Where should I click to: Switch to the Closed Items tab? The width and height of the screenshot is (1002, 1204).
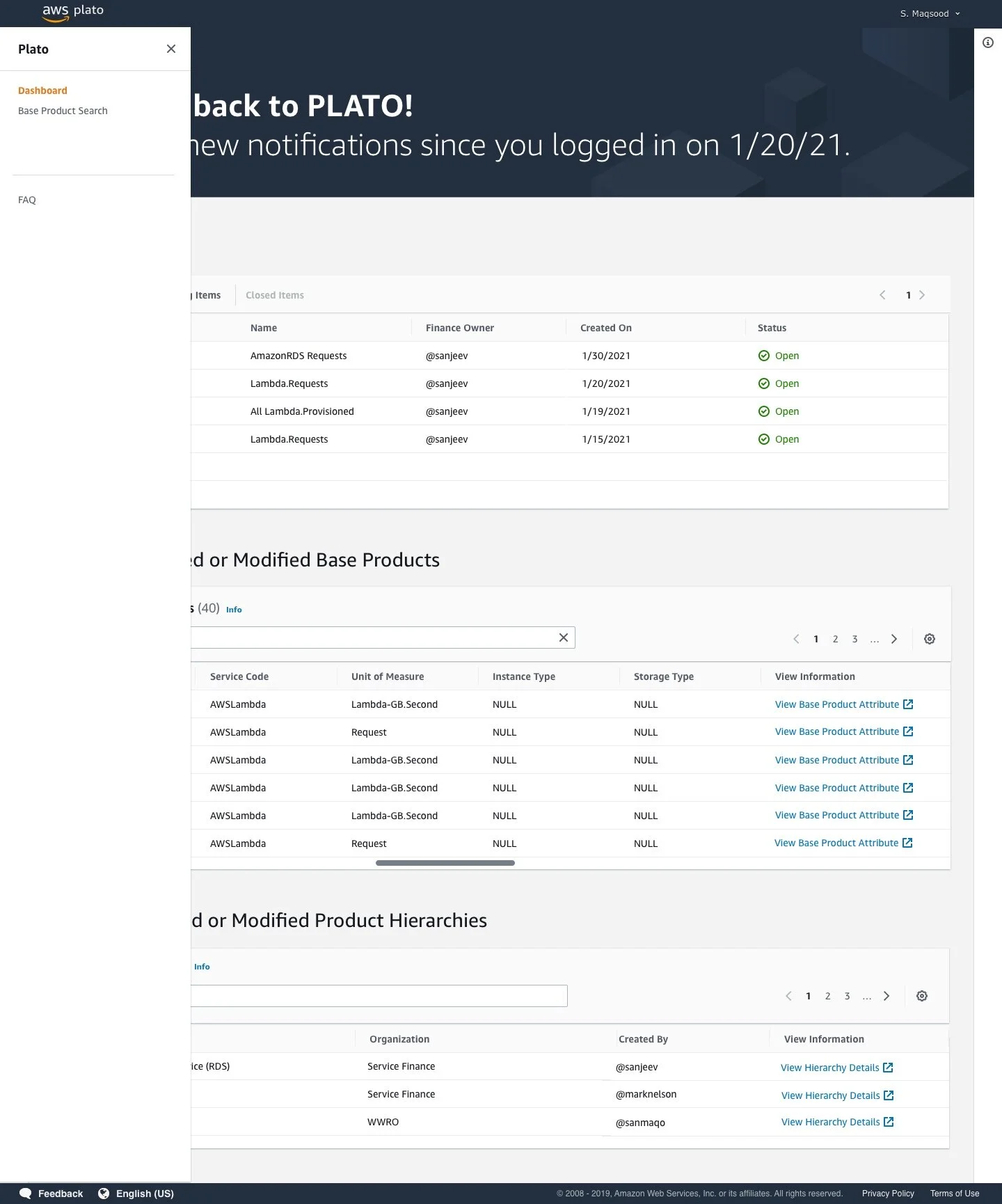(x=275, y=295)
